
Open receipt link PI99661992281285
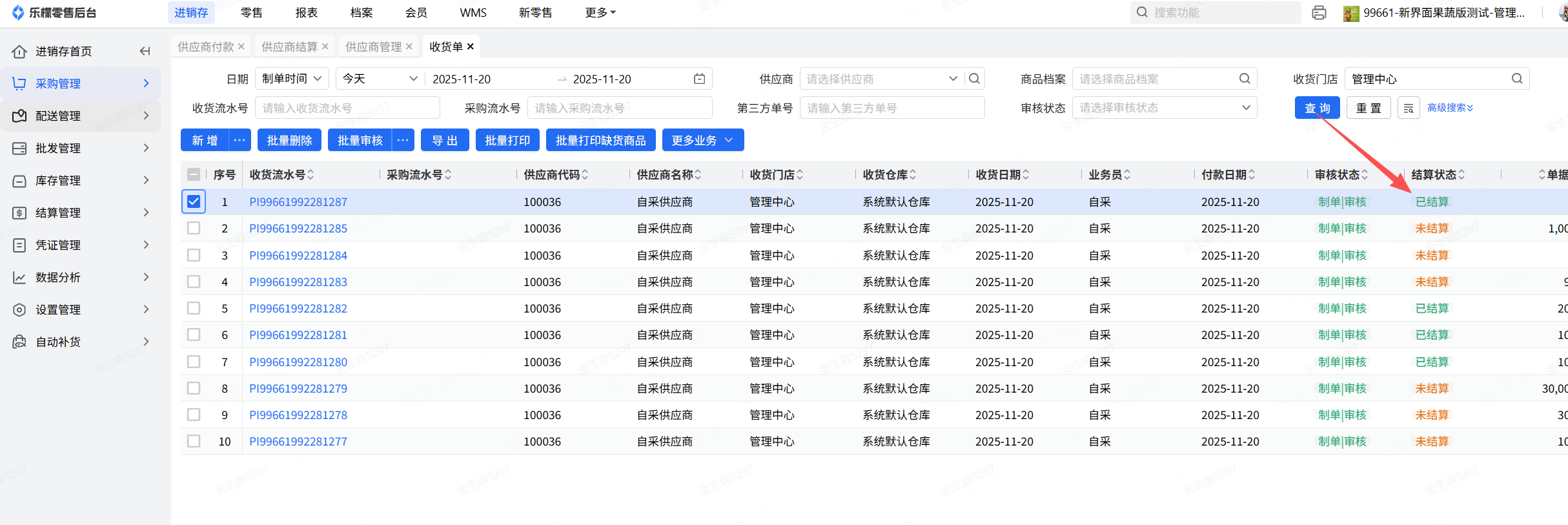pyautogui.click(x=298, y=229)
